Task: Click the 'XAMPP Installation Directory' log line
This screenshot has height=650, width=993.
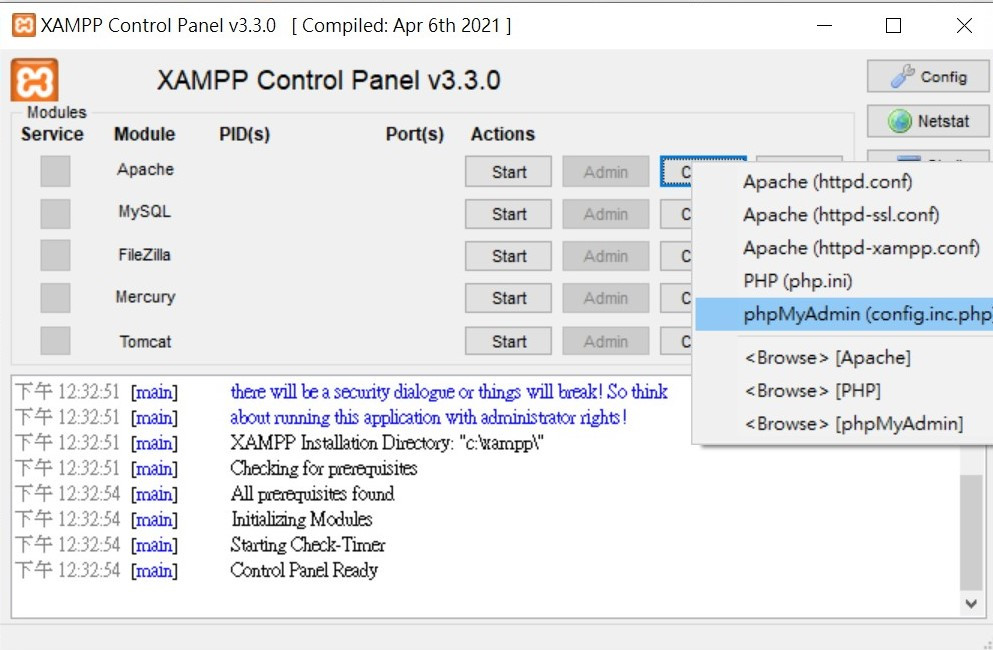Action: click(387, 443)
